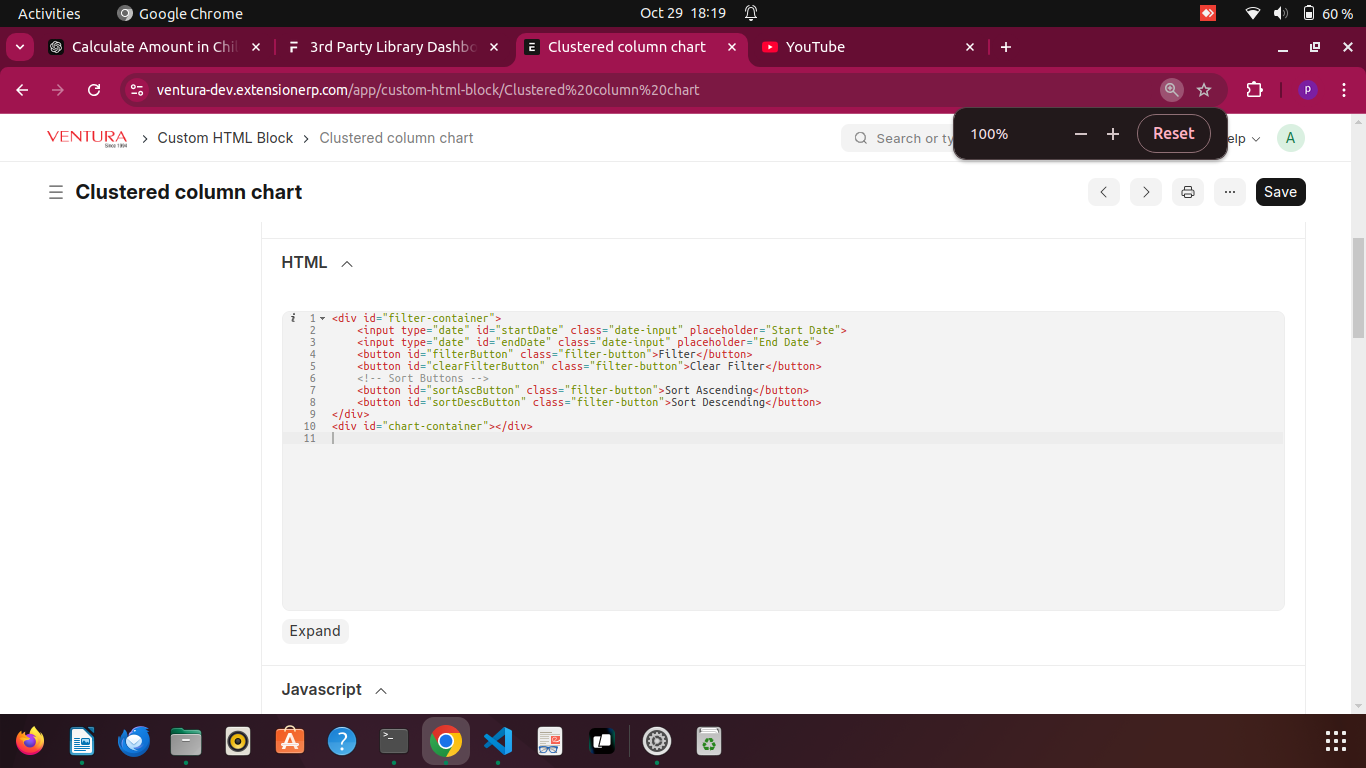Show applications grid in dock
The height and width of the screenshot is (768, 1366).
pos(1336,741)
